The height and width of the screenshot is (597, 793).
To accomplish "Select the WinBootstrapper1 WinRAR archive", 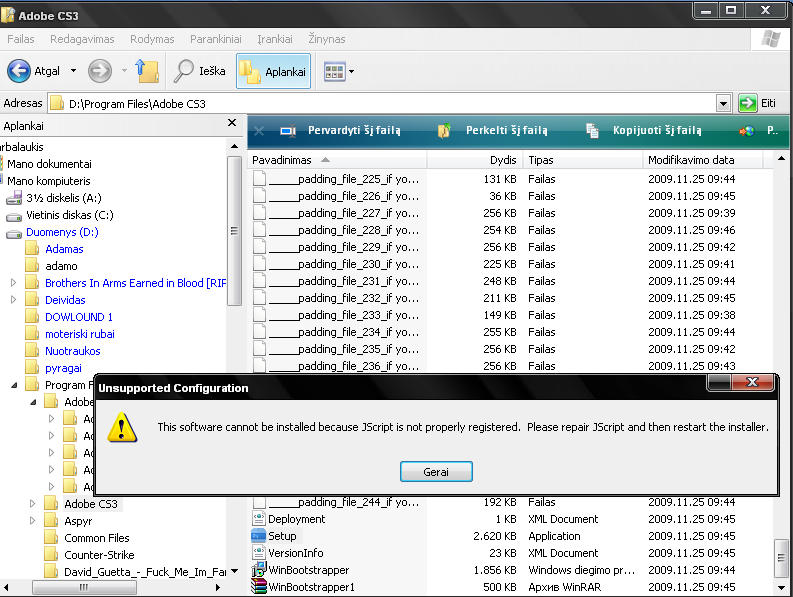I will point(311,587).
